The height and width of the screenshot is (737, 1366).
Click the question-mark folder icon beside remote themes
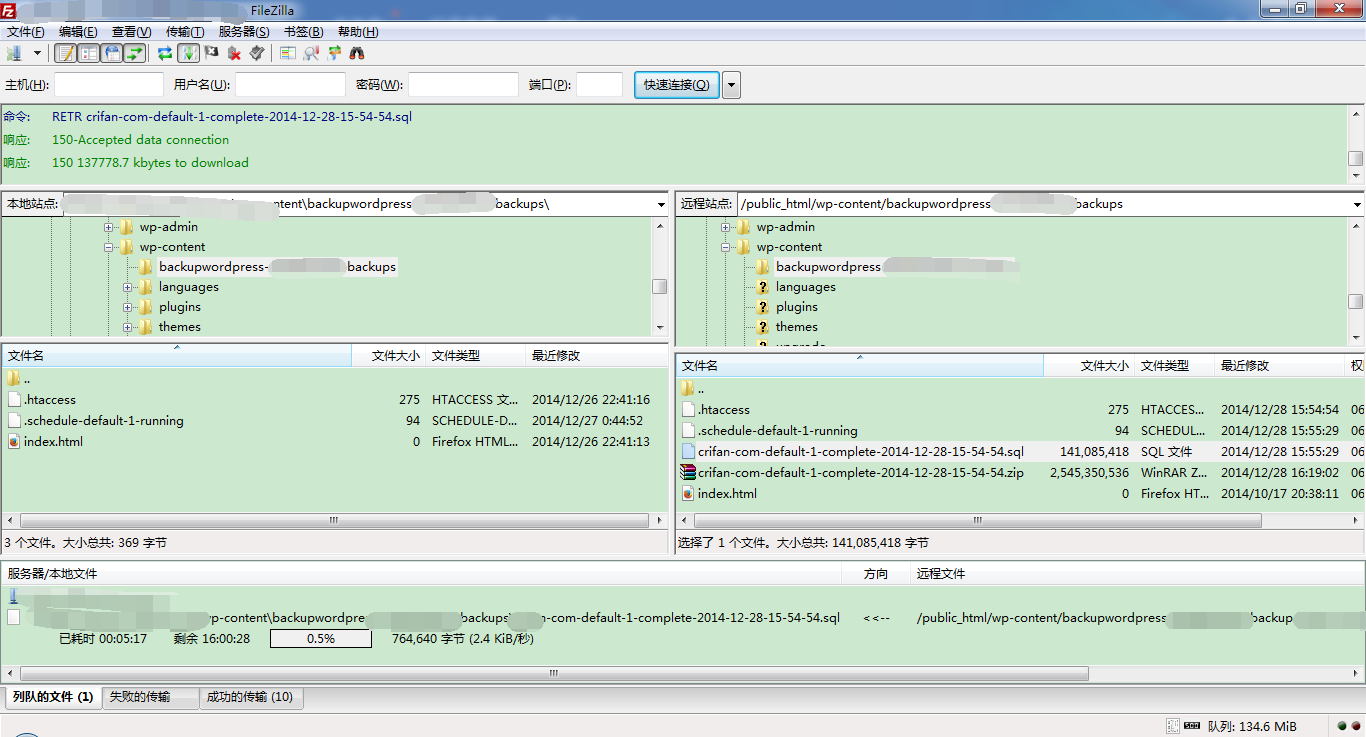763,327
